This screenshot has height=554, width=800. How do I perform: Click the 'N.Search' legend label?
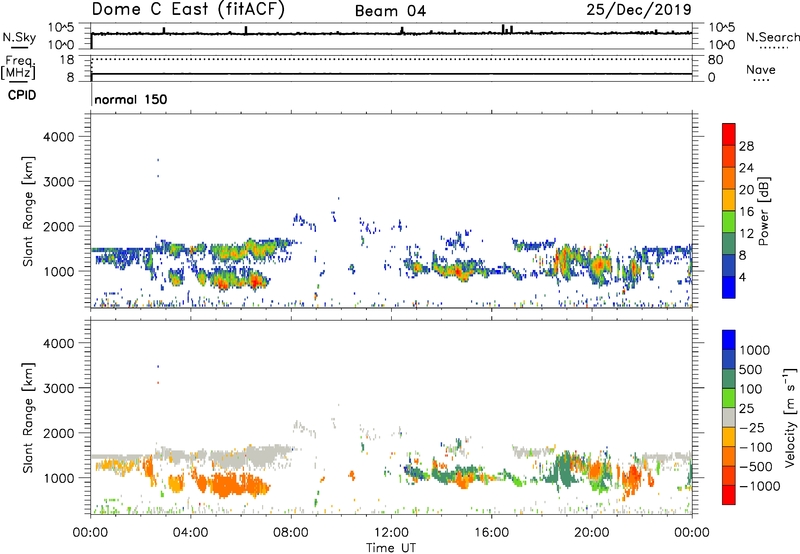point(772,37)
